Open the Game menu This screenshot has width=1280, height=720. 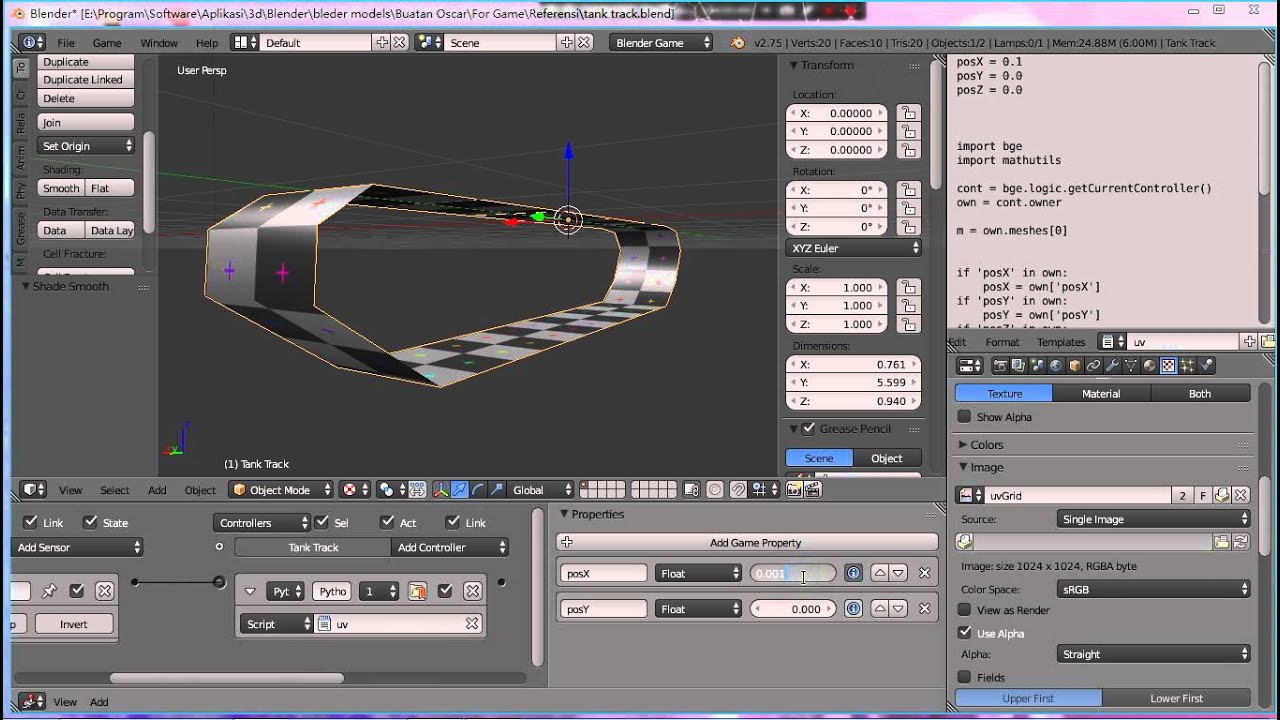pyautogui.click(x=107, y=43)
